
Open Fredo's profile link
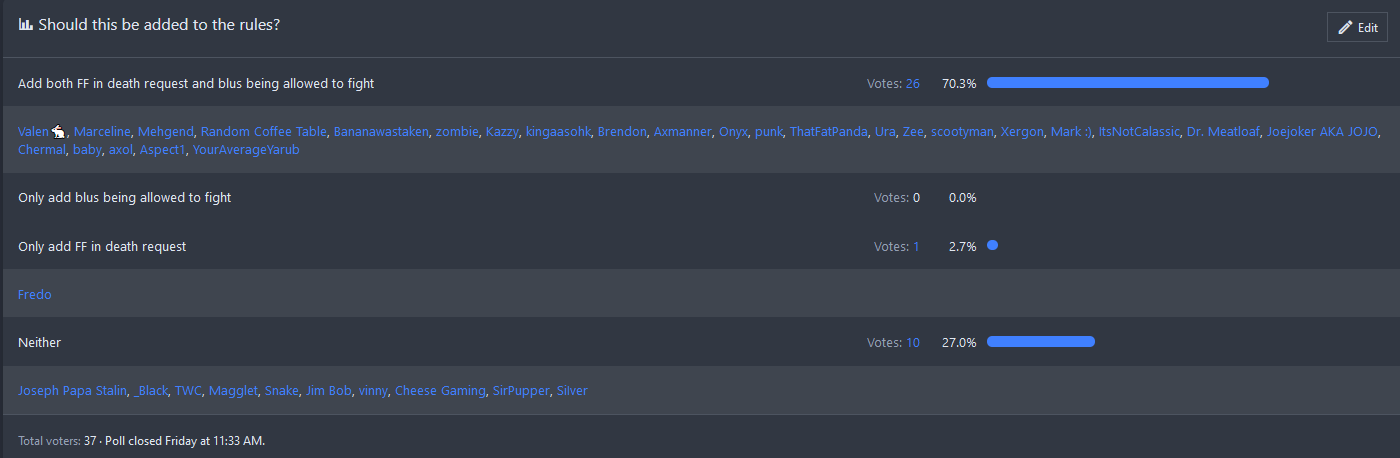click(35, 295)
